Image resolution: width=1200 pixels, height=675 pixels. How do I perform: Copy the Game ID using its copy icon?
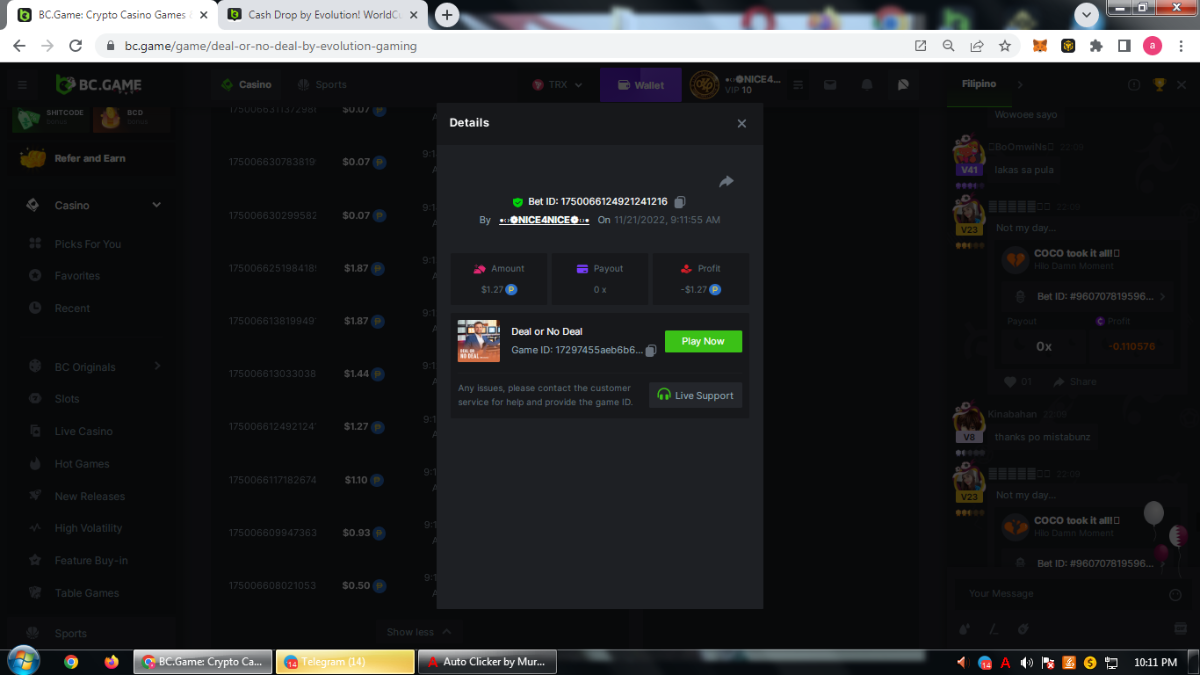651,351
